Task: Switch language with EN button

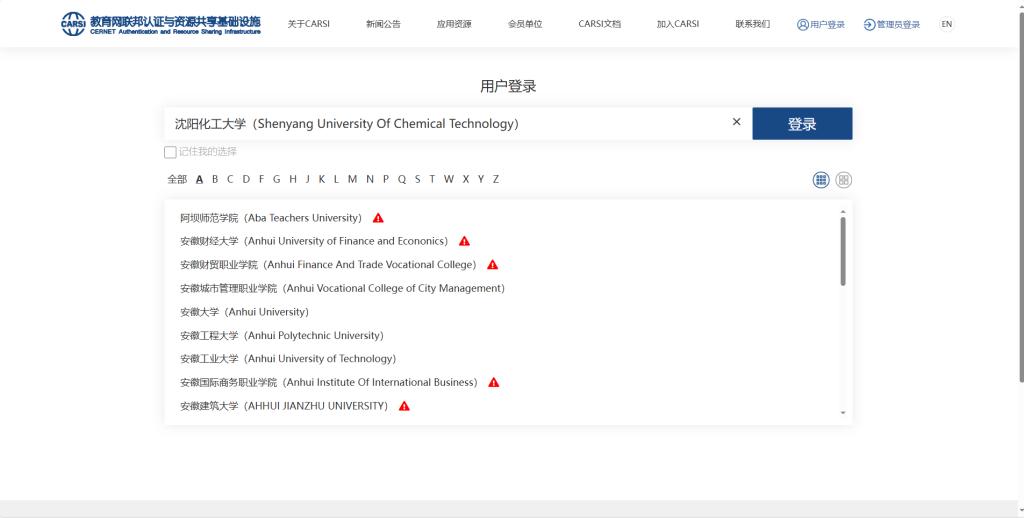Action: [x=946, y=24]
